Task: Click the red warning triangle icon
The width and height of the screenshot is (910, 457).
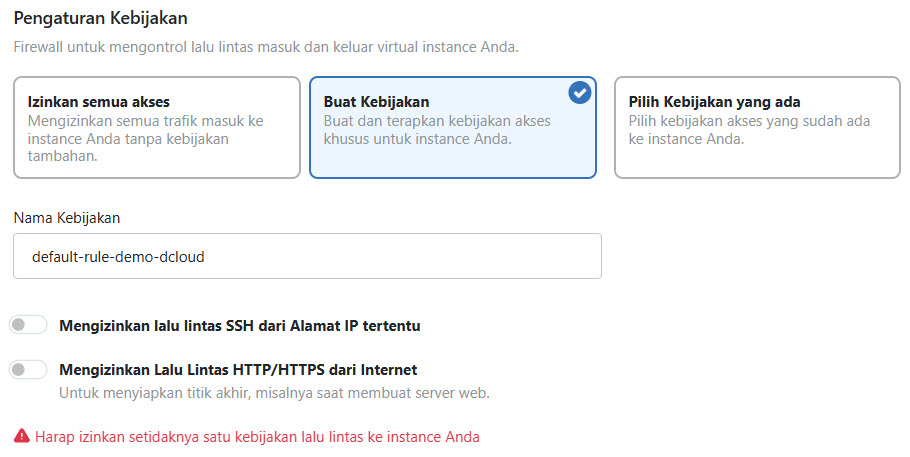Action: click(x=21, y=436)
